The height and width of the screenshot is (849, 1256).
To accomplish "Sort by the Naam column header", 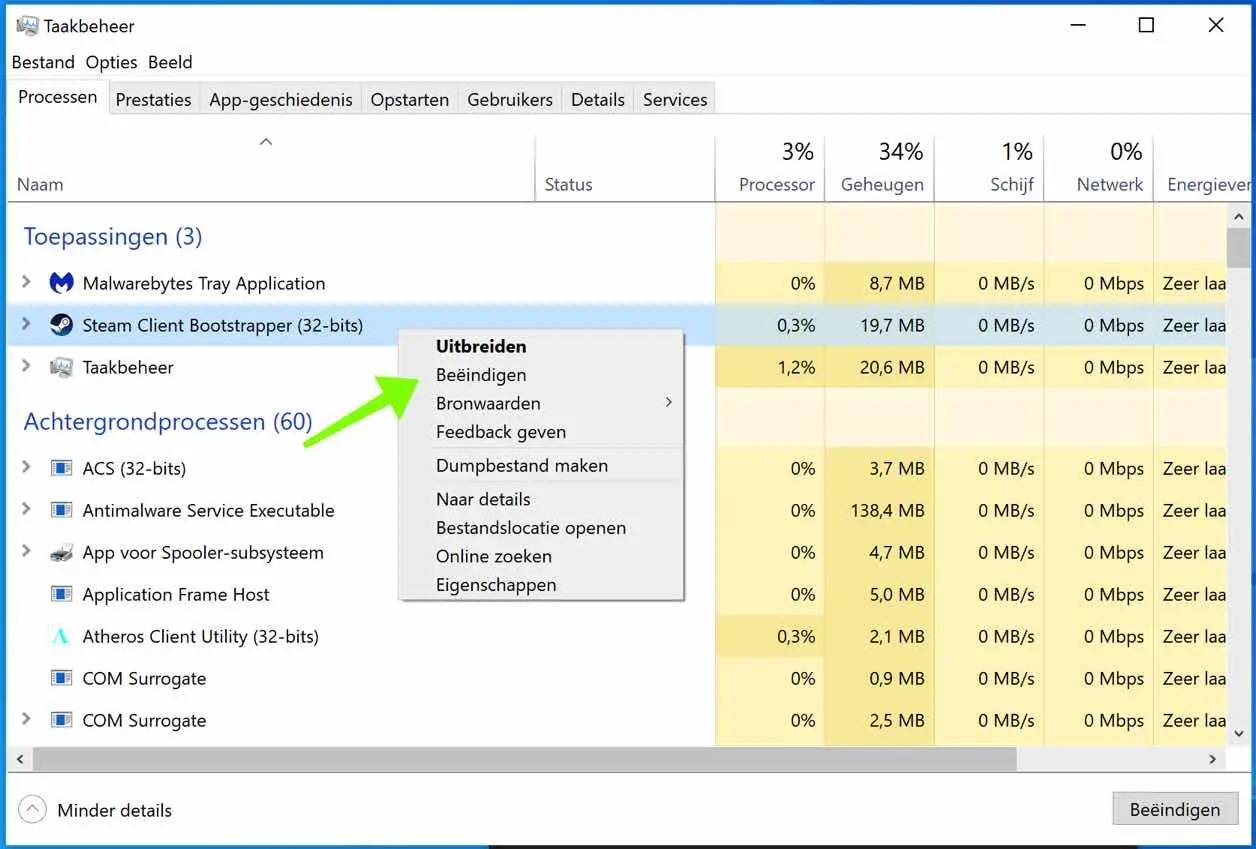I will pos(40,184).
